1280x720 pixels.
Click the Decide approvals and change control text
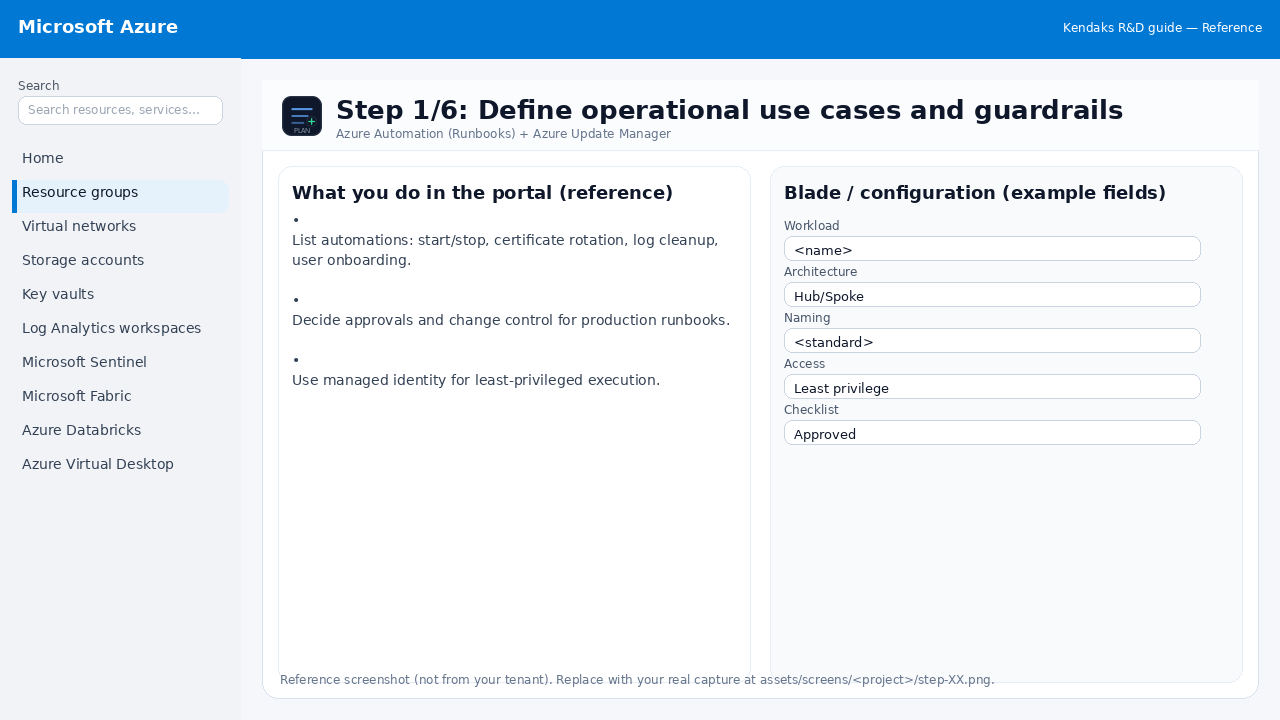coord(511,320)
